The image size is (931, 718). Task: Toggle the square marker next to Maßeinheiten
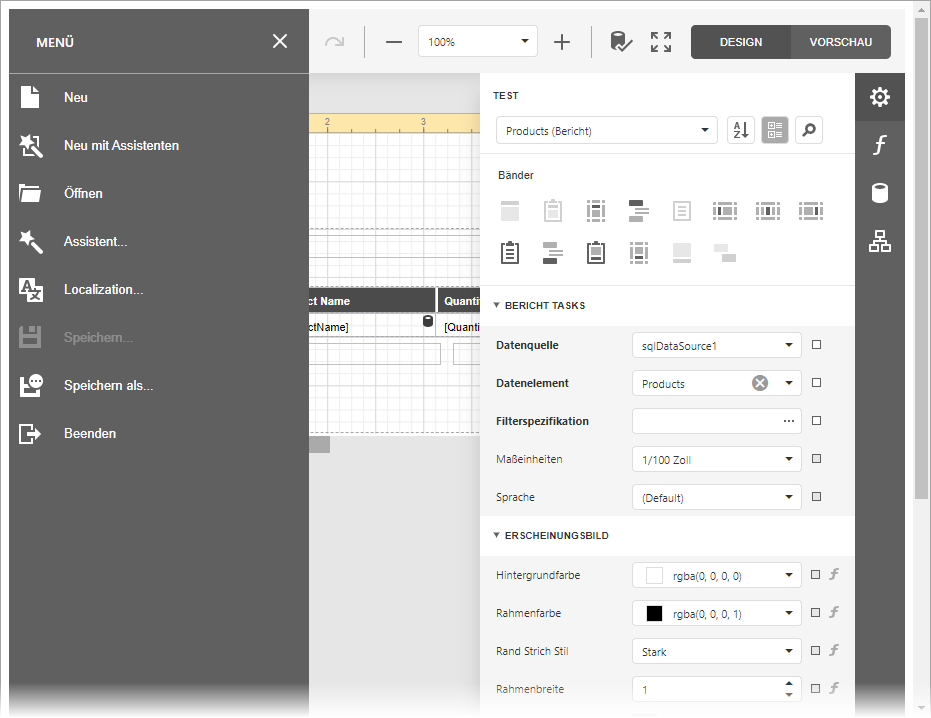[816, 459]
